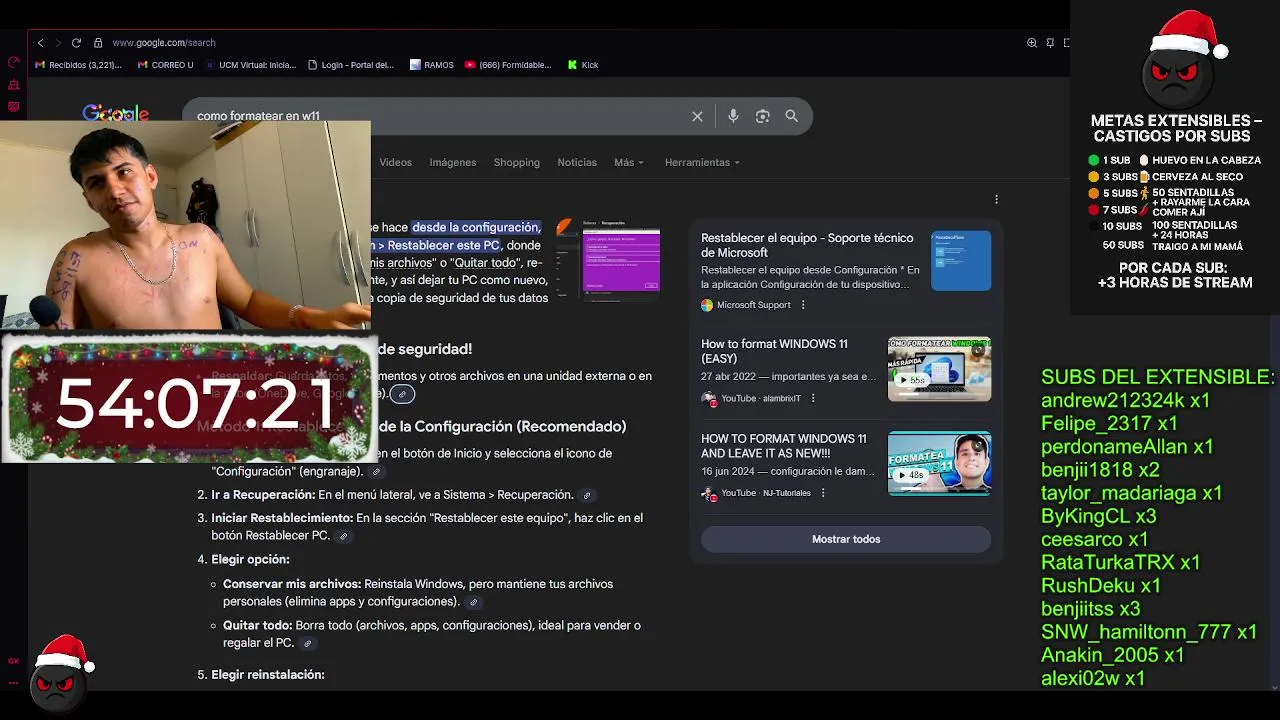Click the purple Windows recovery screenshot thumbnail
Viewport: 1280px width, 720px height.
(621, 260)
